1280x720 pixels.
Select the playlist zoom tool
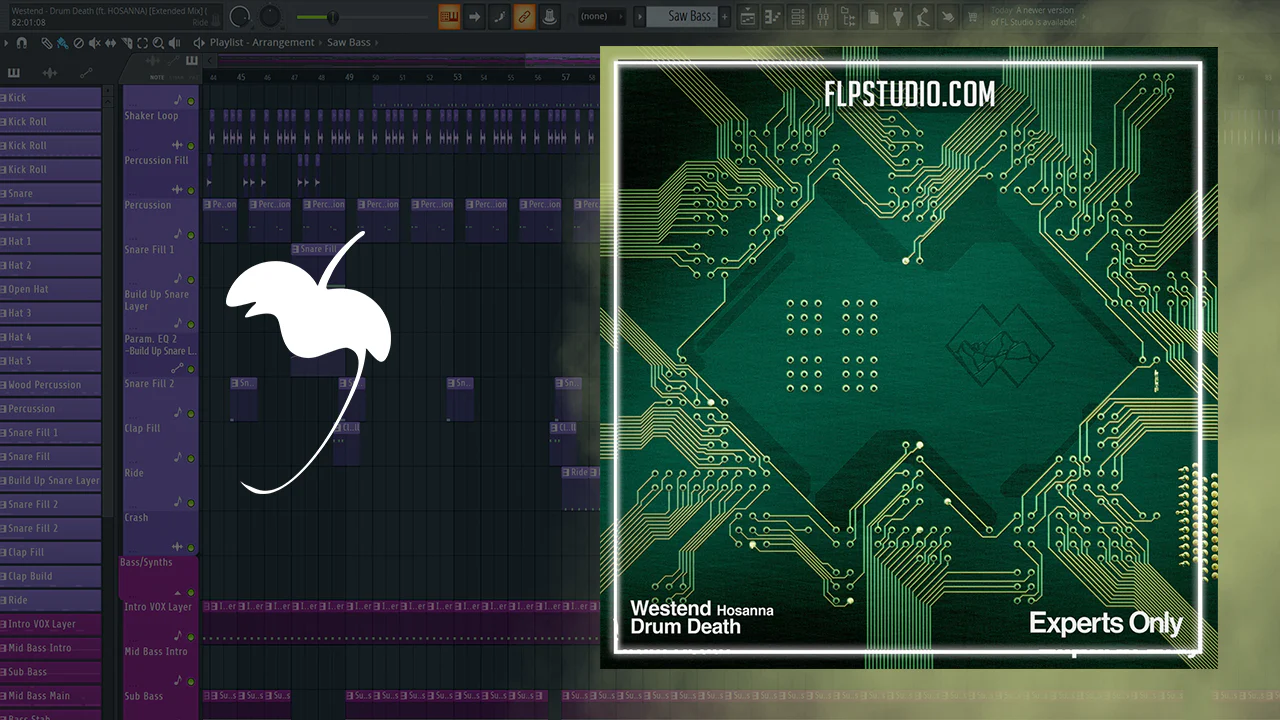point(159,43)
